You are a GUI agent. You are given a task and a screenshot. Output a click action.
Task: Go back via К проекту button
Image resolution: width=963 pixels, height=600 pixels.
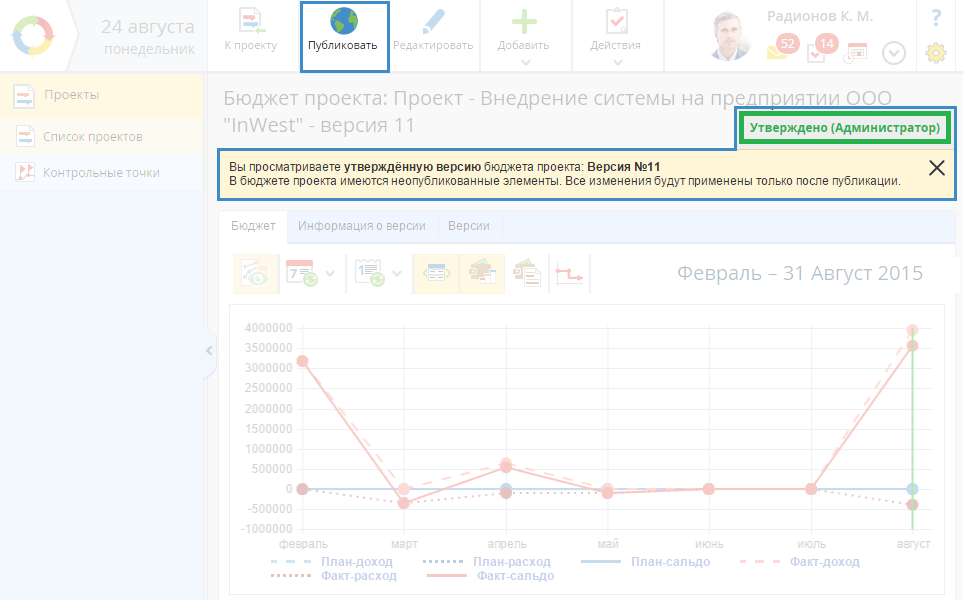(251, 31)
